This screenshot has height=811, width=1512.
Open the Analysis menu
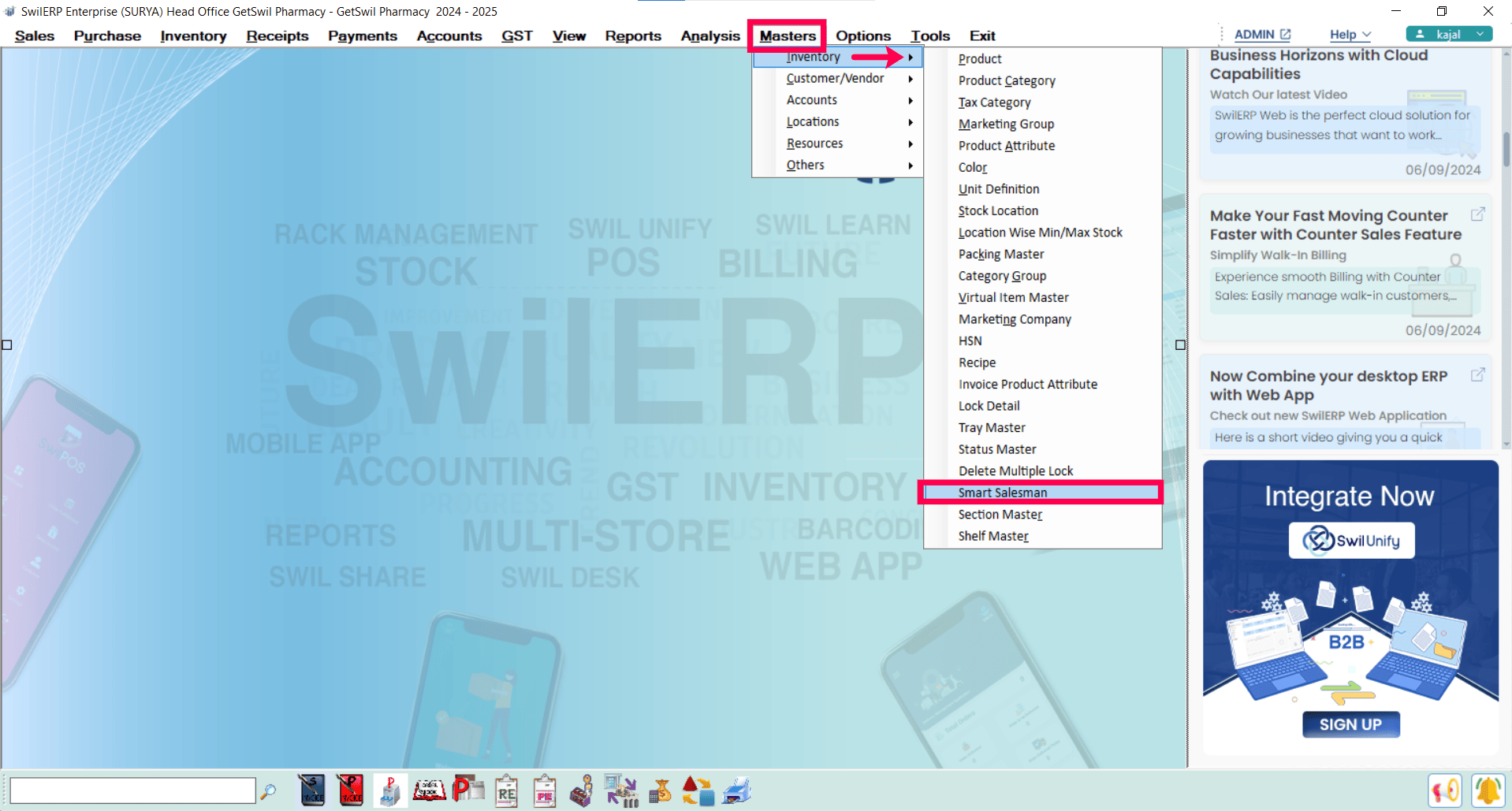pos(710,35)
